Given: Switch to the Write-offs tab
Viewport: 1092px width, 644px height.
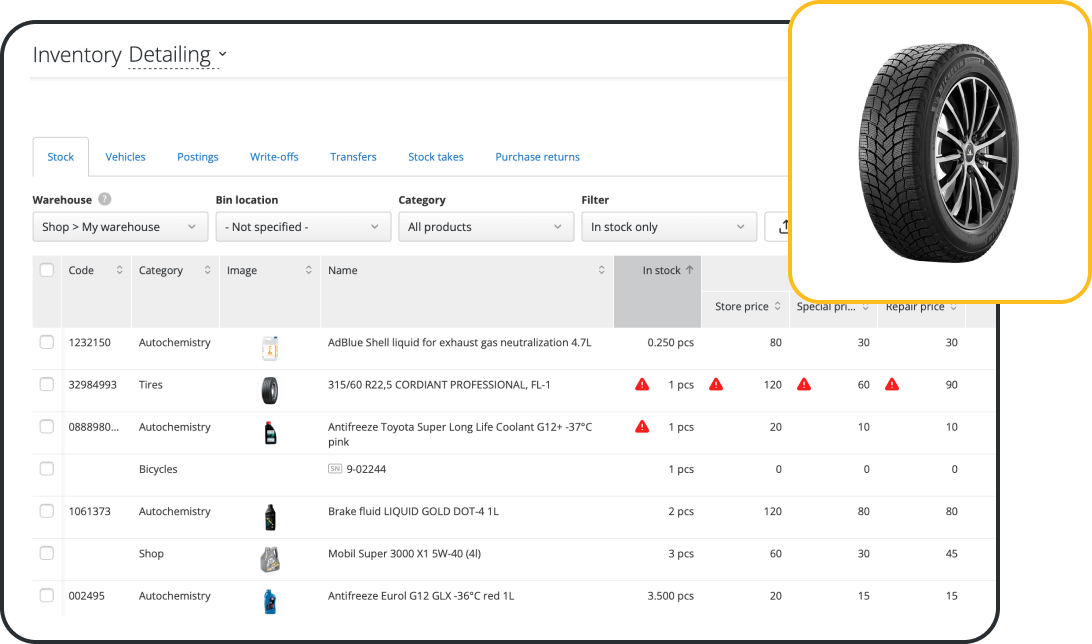Looking at the screenshot, I should pos(274,157).
